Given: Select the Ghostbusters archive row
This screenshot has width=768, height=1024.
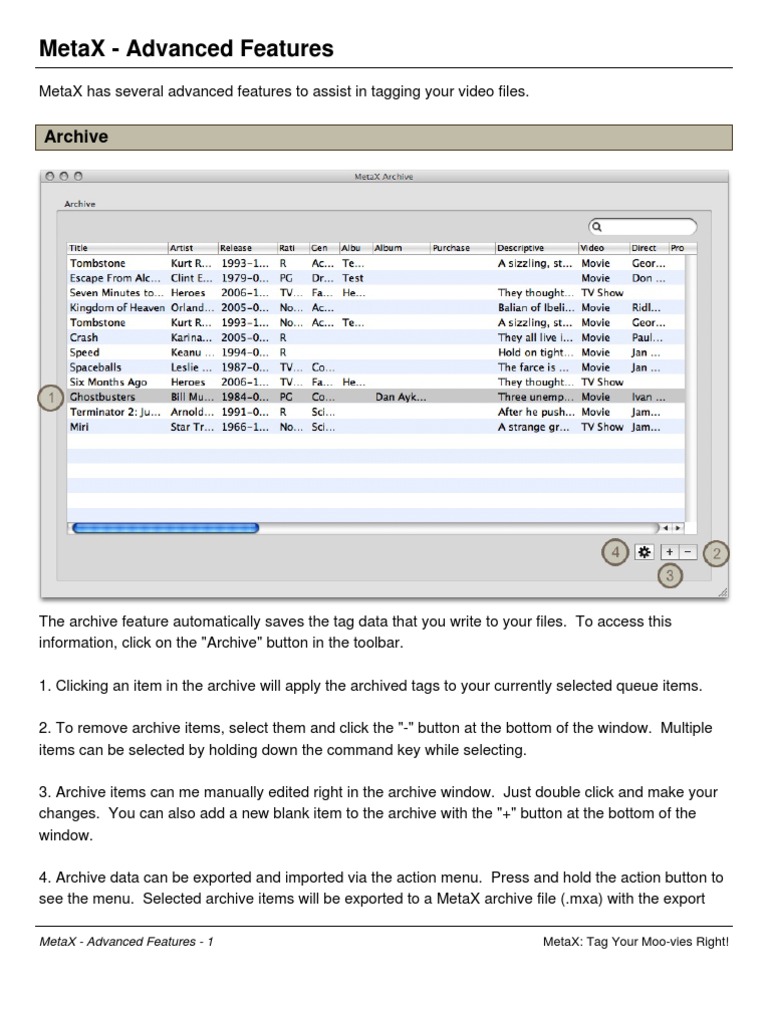Looking at the screenshot, I should (x=376, y=397).
